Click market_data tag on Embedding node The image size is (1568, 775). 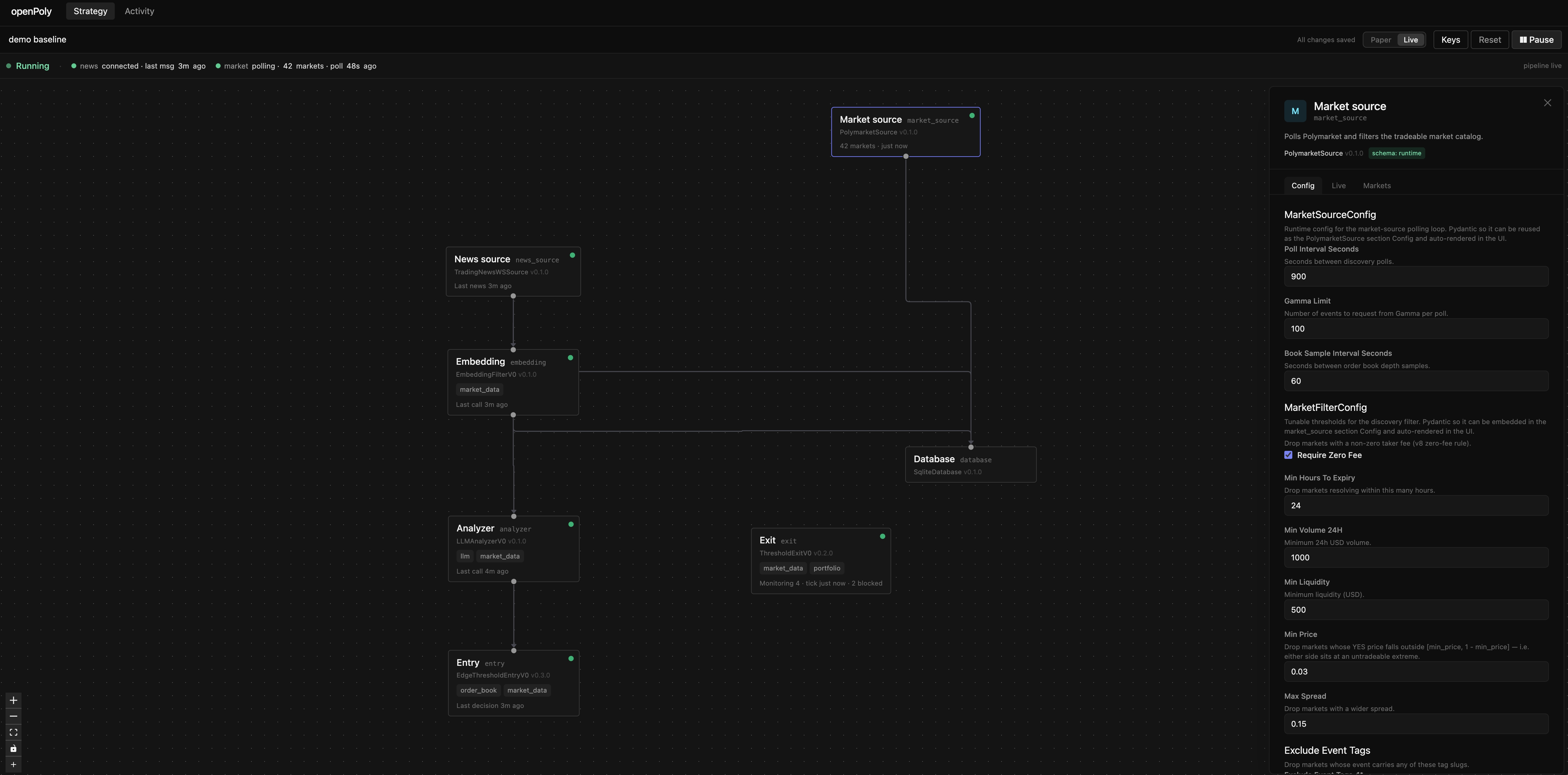point(480,390)
